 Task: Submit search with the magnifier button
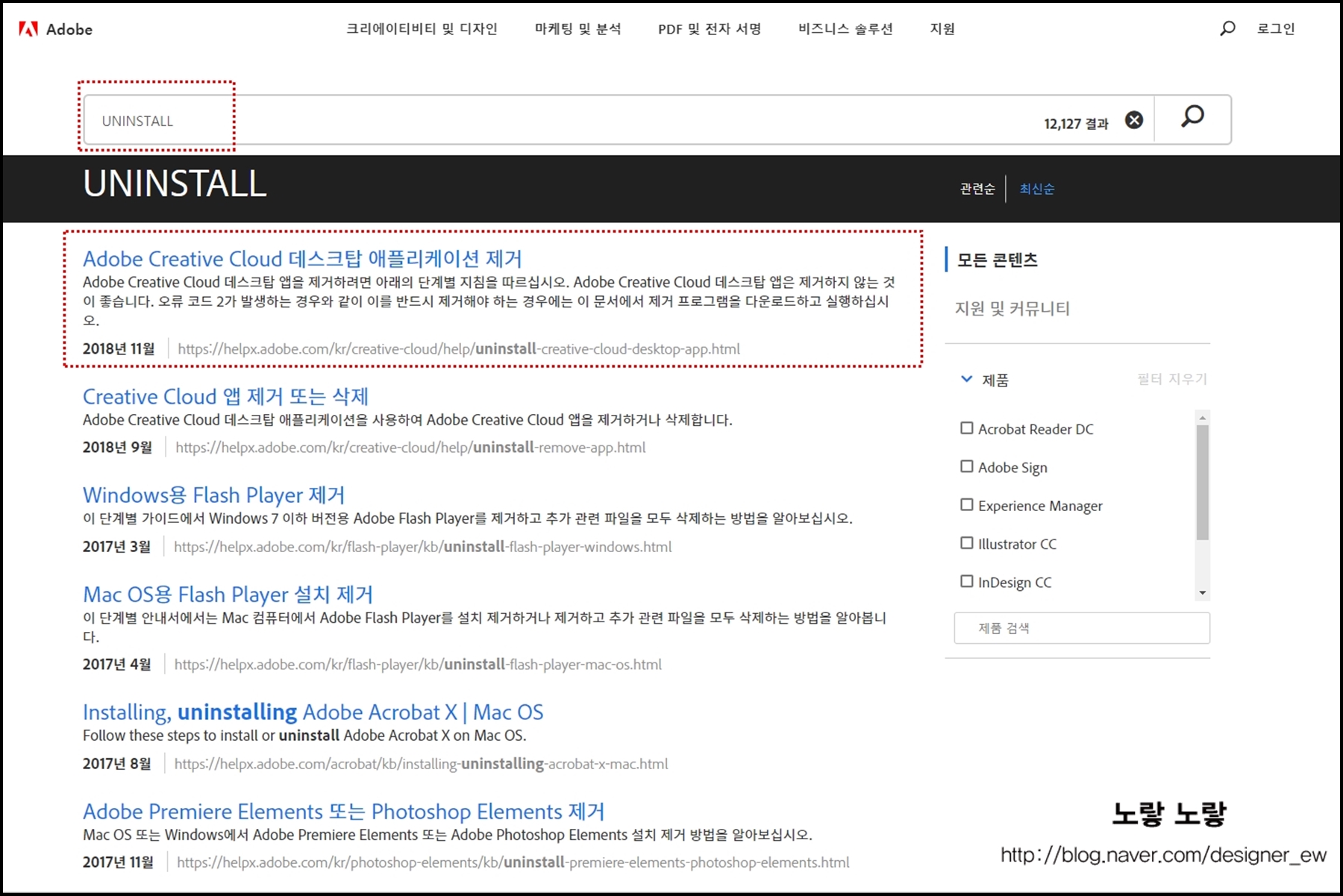1192,118
